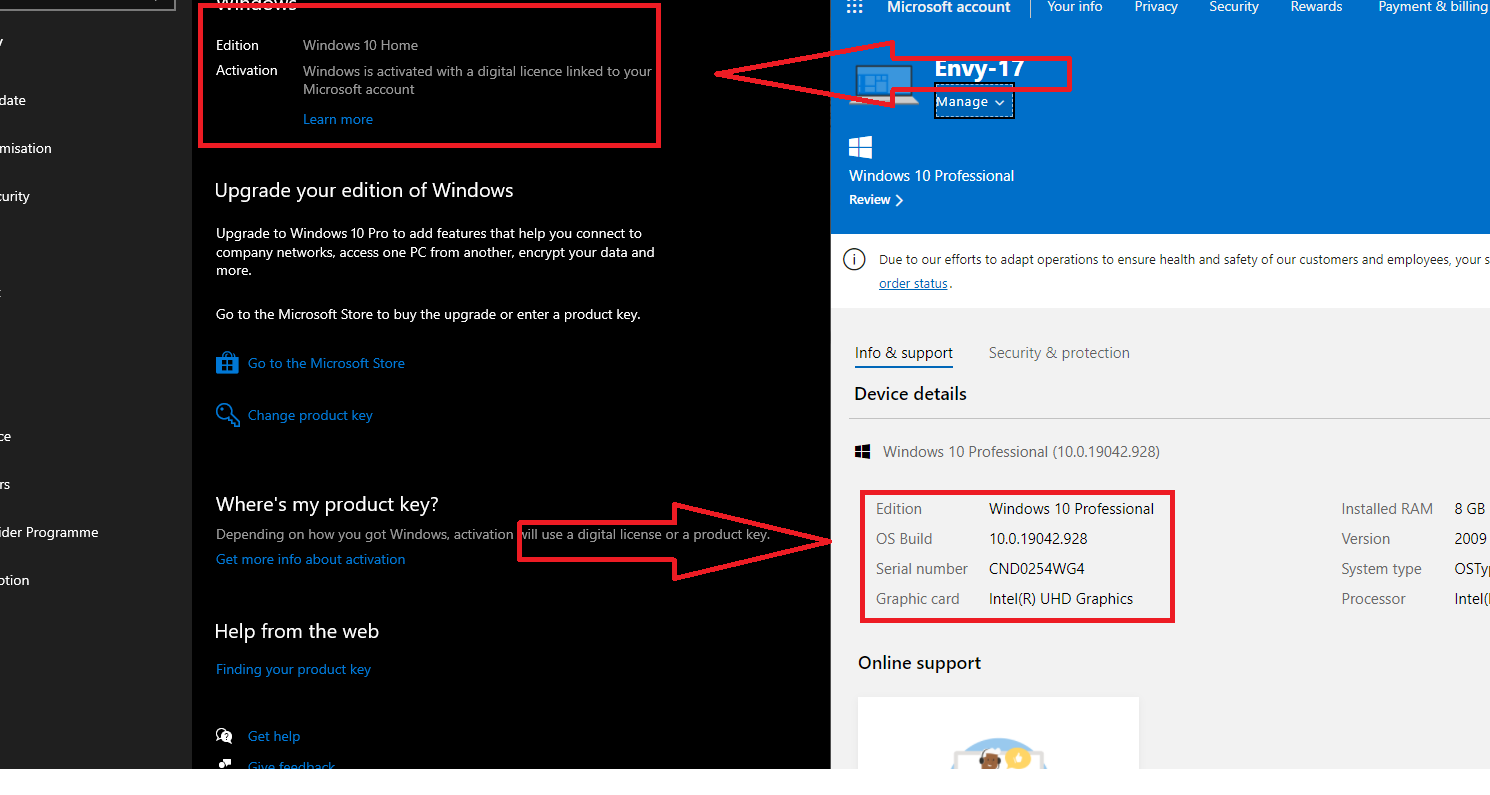Select the Installed RAM value 8 GB
1490x795 pixels.
click(1470, 509)
